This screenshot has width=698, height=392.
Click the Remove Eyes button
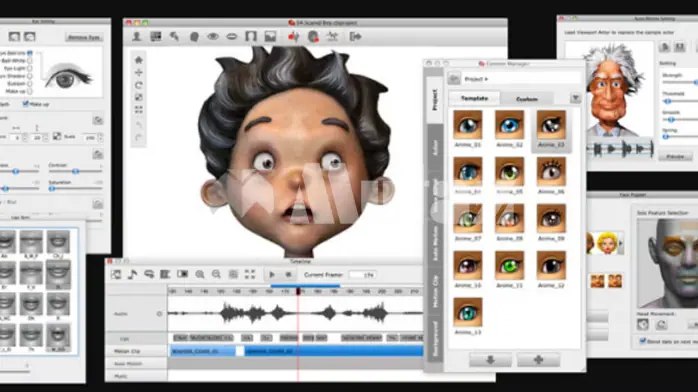84,37
